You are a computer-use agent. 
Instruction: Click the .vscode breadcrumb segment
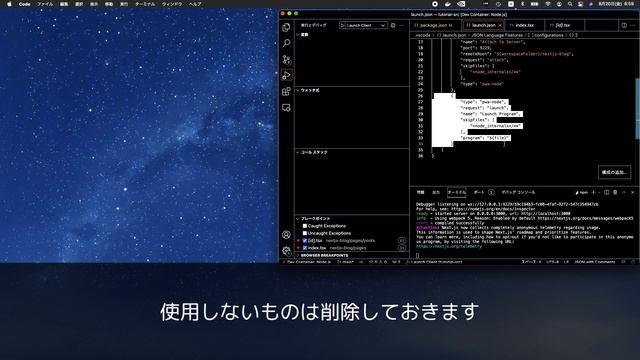coord(423,35)
